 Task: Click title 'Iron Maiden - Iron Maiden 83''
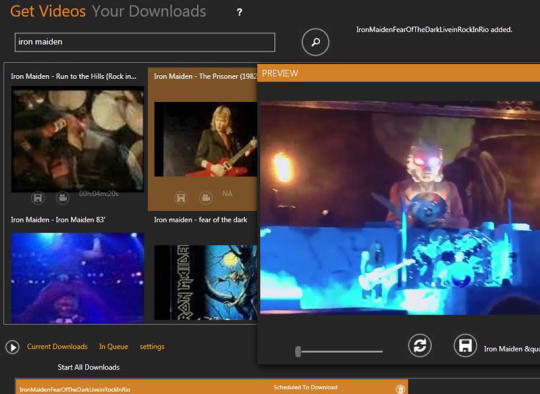coord(58,220)
